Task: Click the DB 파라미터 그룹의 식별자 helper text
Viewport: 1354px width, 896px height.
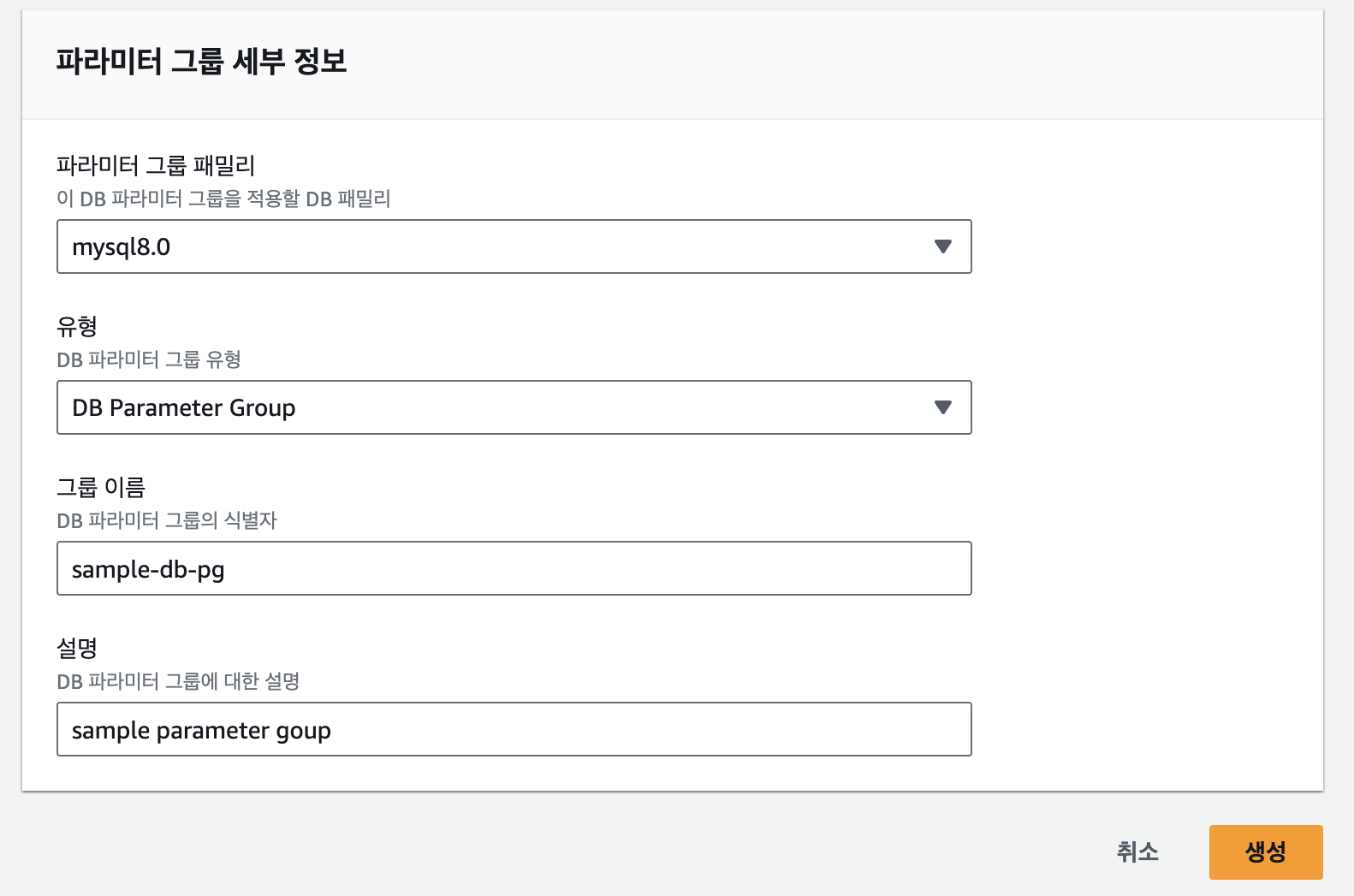Action: [167, 520]
